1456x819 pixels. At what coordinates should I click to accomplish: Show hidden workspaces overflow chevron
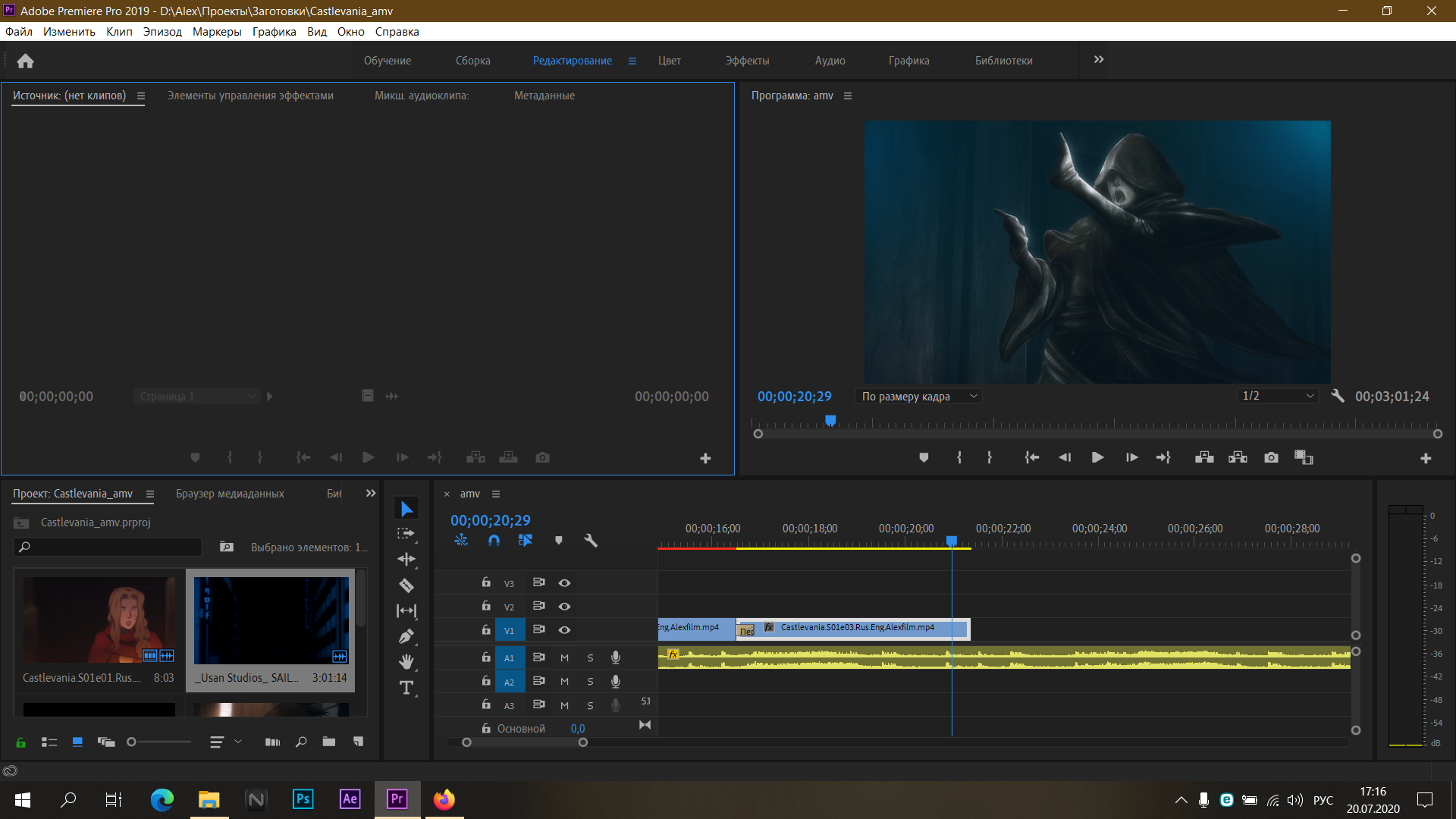click(x=1099, y=60)
